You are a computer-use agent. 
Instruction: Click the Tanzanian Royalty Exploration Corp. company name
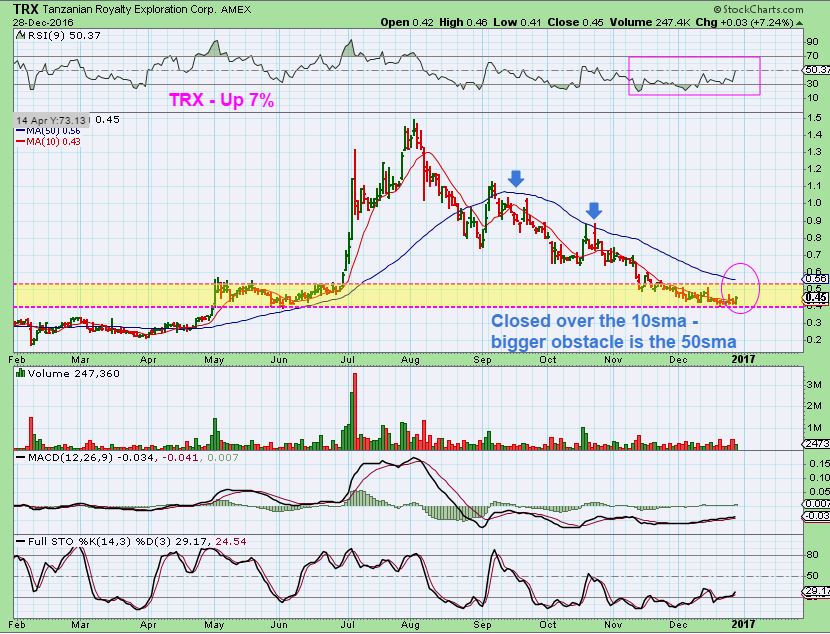129,10
